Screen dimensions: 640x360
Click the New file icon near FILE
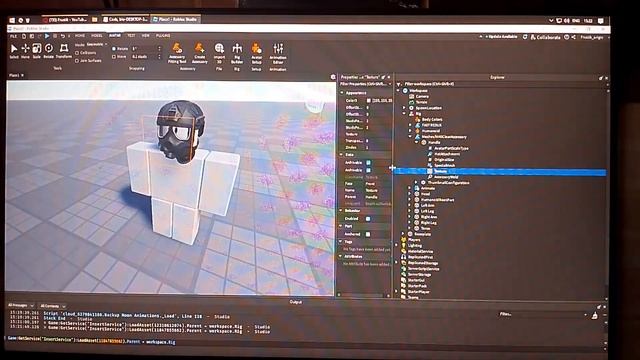tap(24, 36)
